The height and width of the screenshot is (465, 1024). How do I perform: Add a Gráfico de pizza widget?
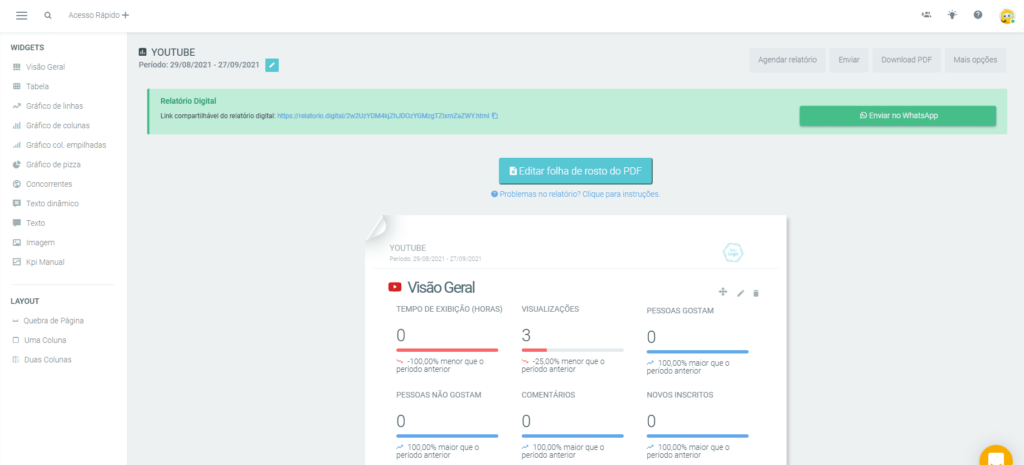pos(46,165)
